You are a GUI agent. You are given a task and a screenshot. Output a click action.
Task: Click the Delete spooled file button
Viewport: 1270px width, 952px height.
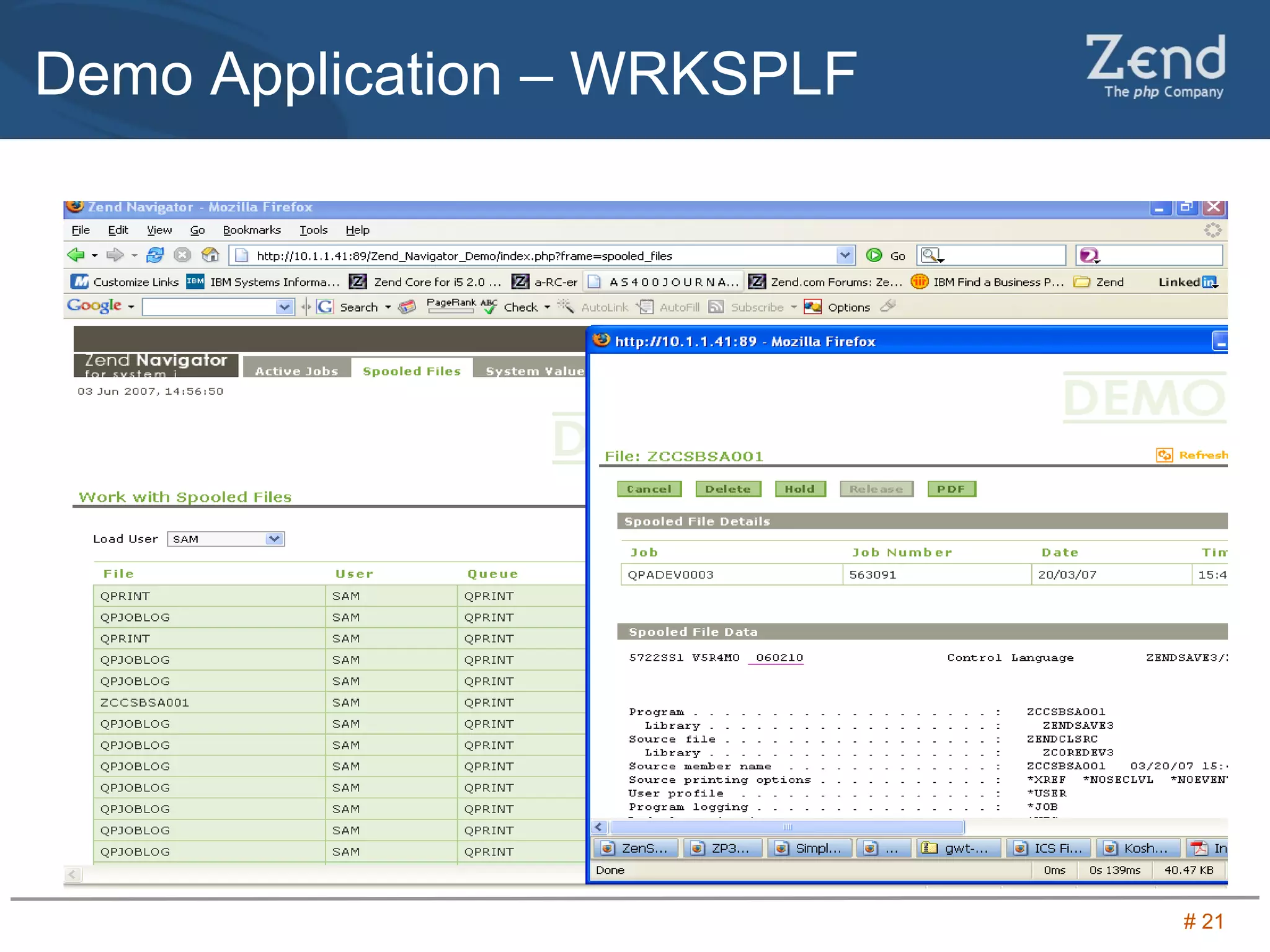tap(728, 489)
